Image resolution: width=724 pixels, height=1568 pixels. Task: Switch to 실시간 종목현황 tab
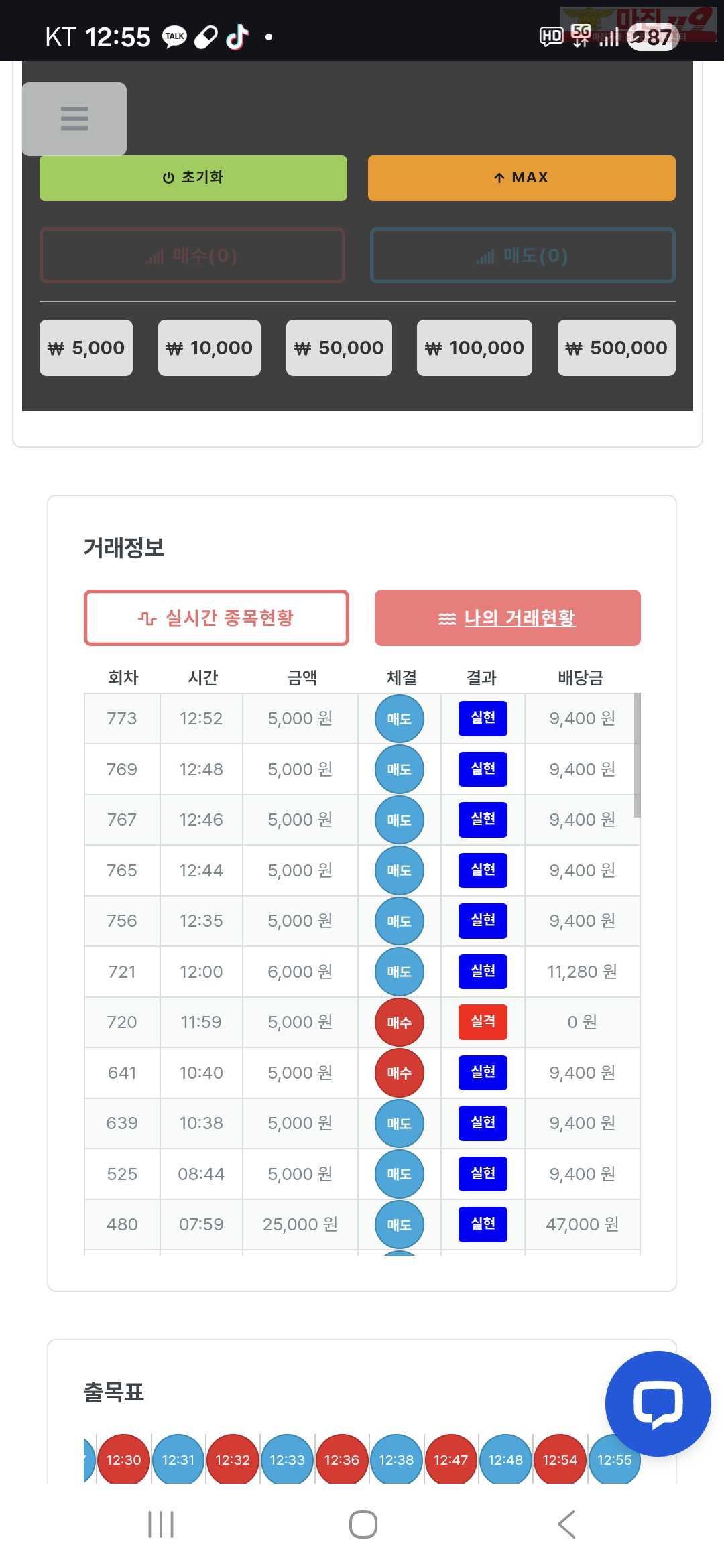click(217, 618)
